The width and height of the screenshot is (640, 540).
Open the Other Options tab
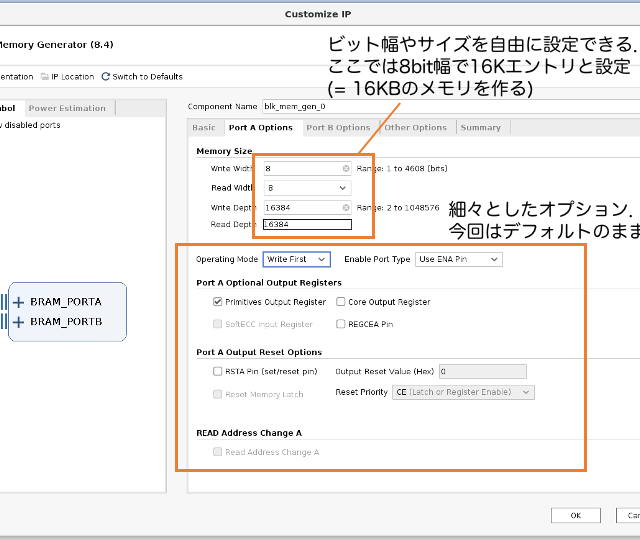click(x=416, y=128)
